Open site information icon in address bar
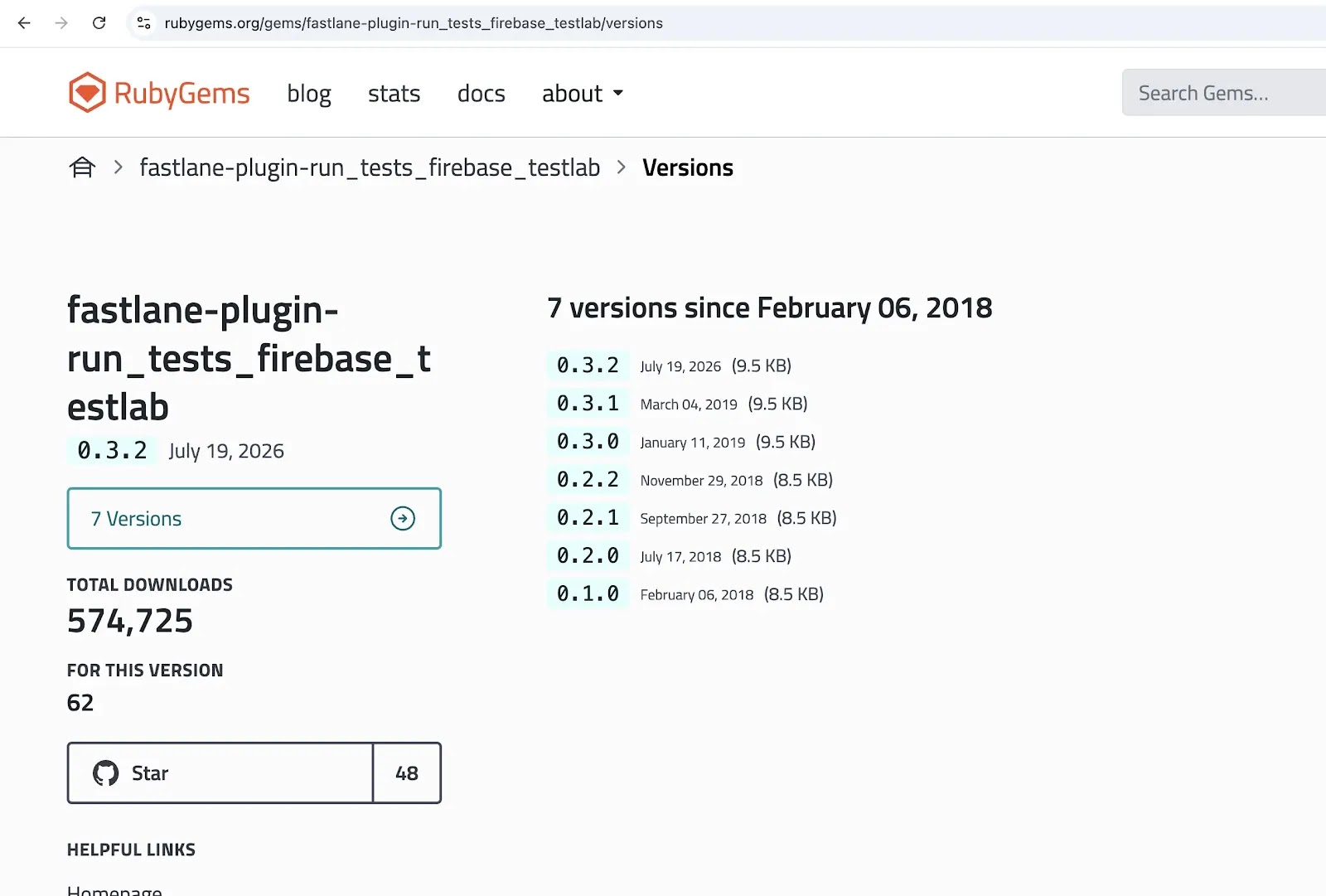The image size is (1326, 896). pos(144,23)
